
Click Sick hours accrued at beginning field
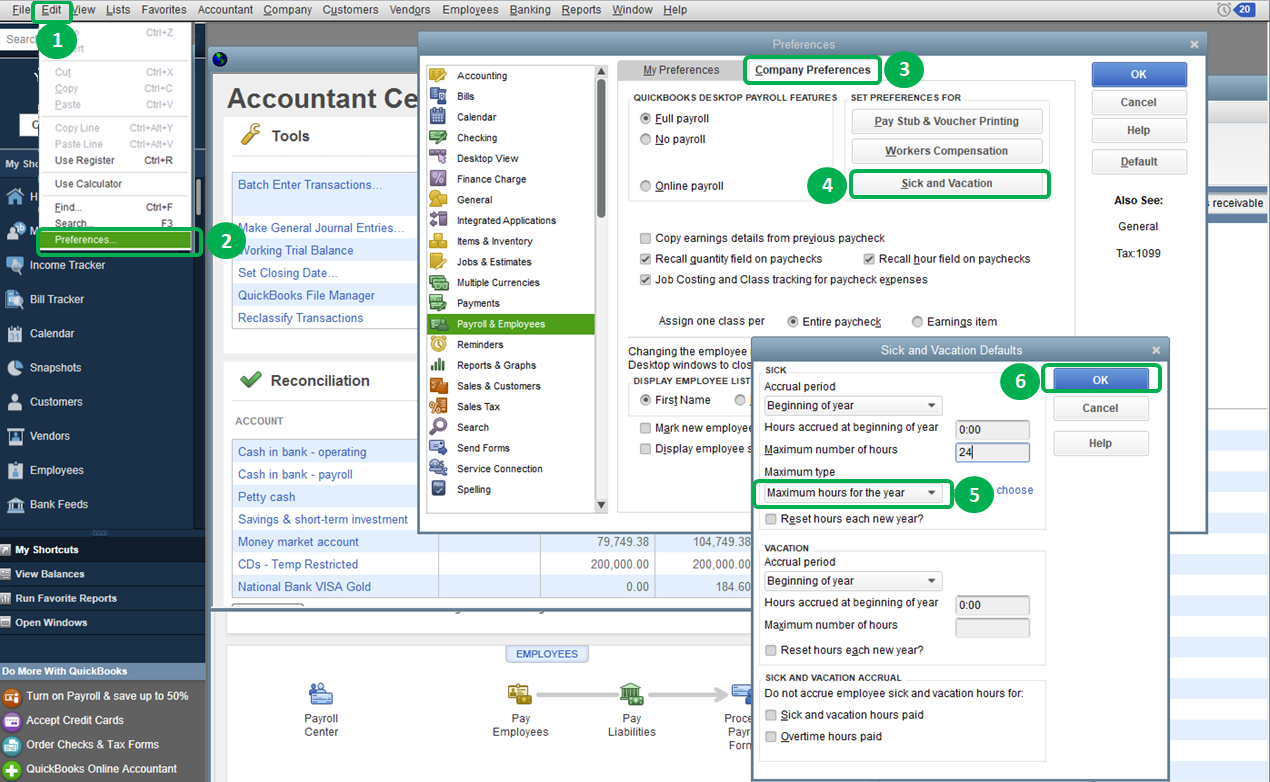point(992,429)
